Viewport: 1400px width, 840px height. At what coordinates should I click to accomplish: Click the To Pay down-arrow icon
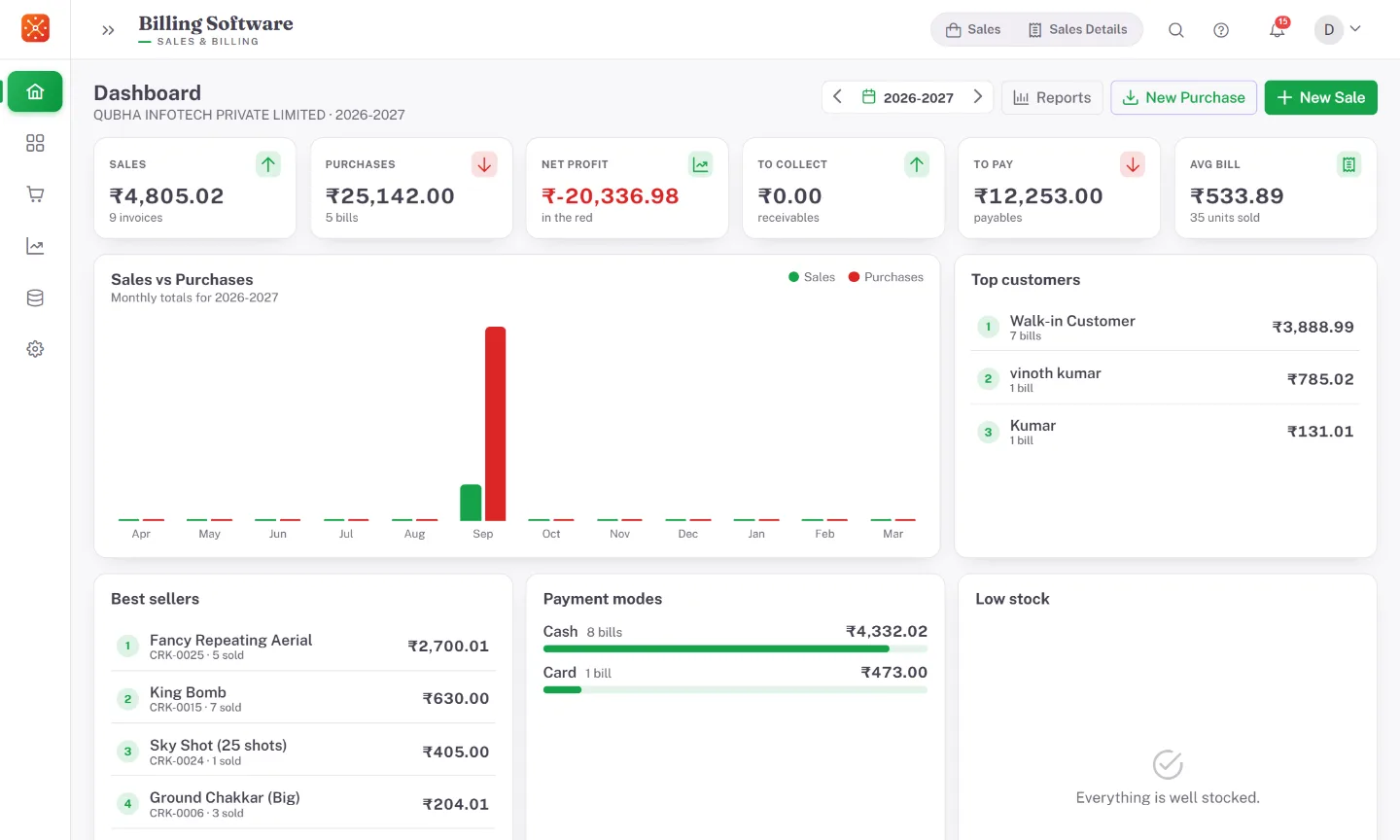[1133, 164]
